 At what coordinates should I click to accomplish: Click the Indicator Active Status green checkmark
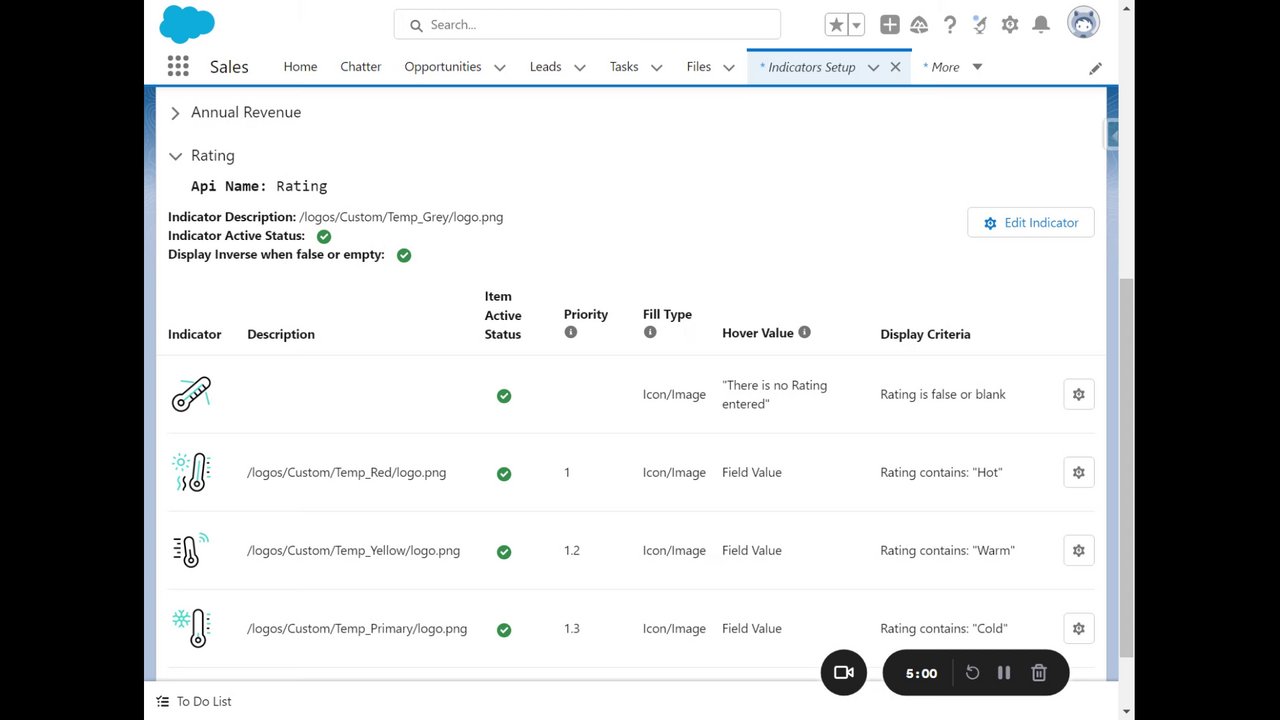coord(324,237)
